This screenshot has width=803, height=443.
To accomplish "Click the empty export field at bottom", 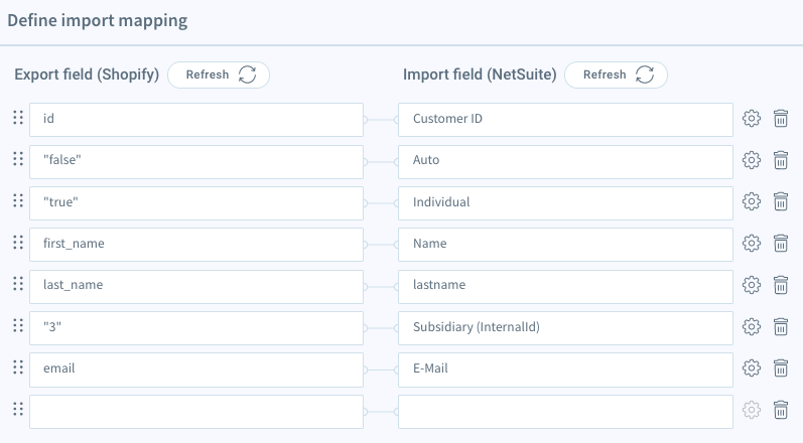I will 196,411.
